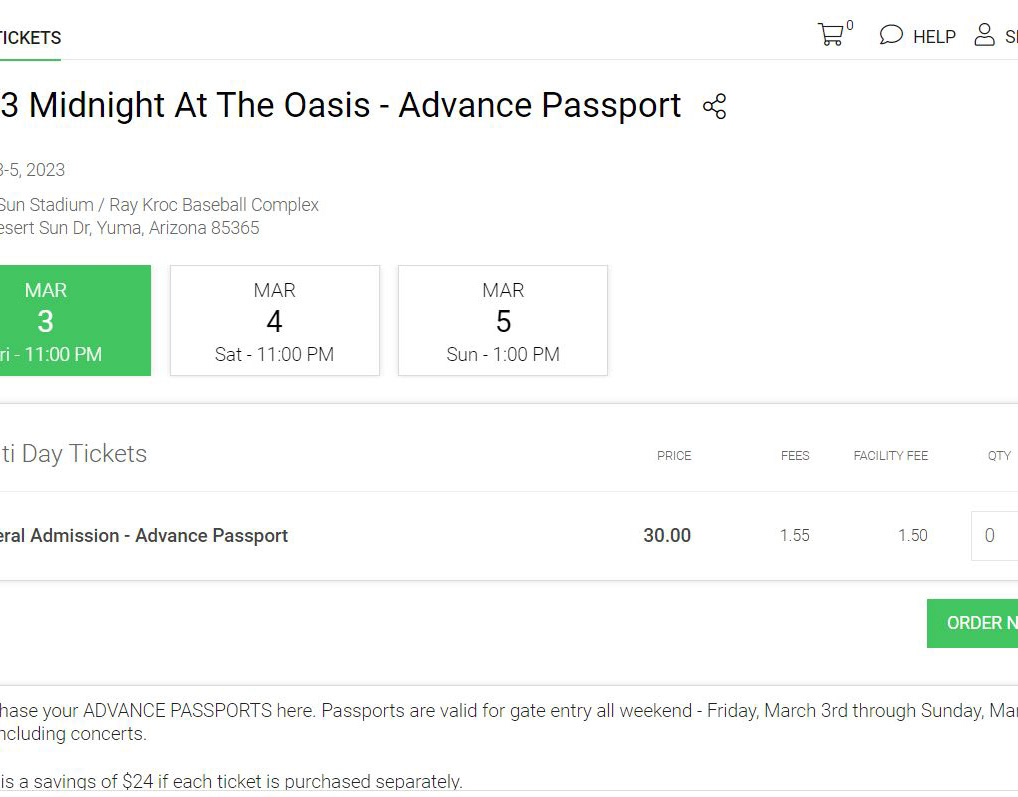This screenshot has height=797, width=1018.
Task: Open the shopping cart icon
Action: [830, 36]
